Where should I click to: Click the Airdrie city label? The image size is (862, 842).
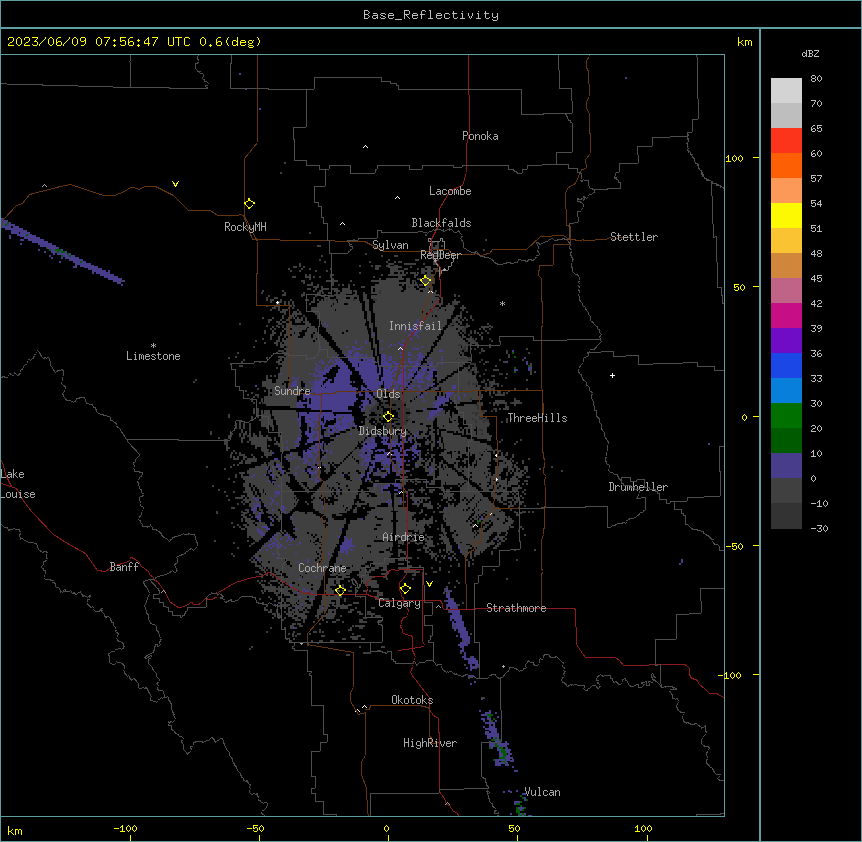point(403,537)
